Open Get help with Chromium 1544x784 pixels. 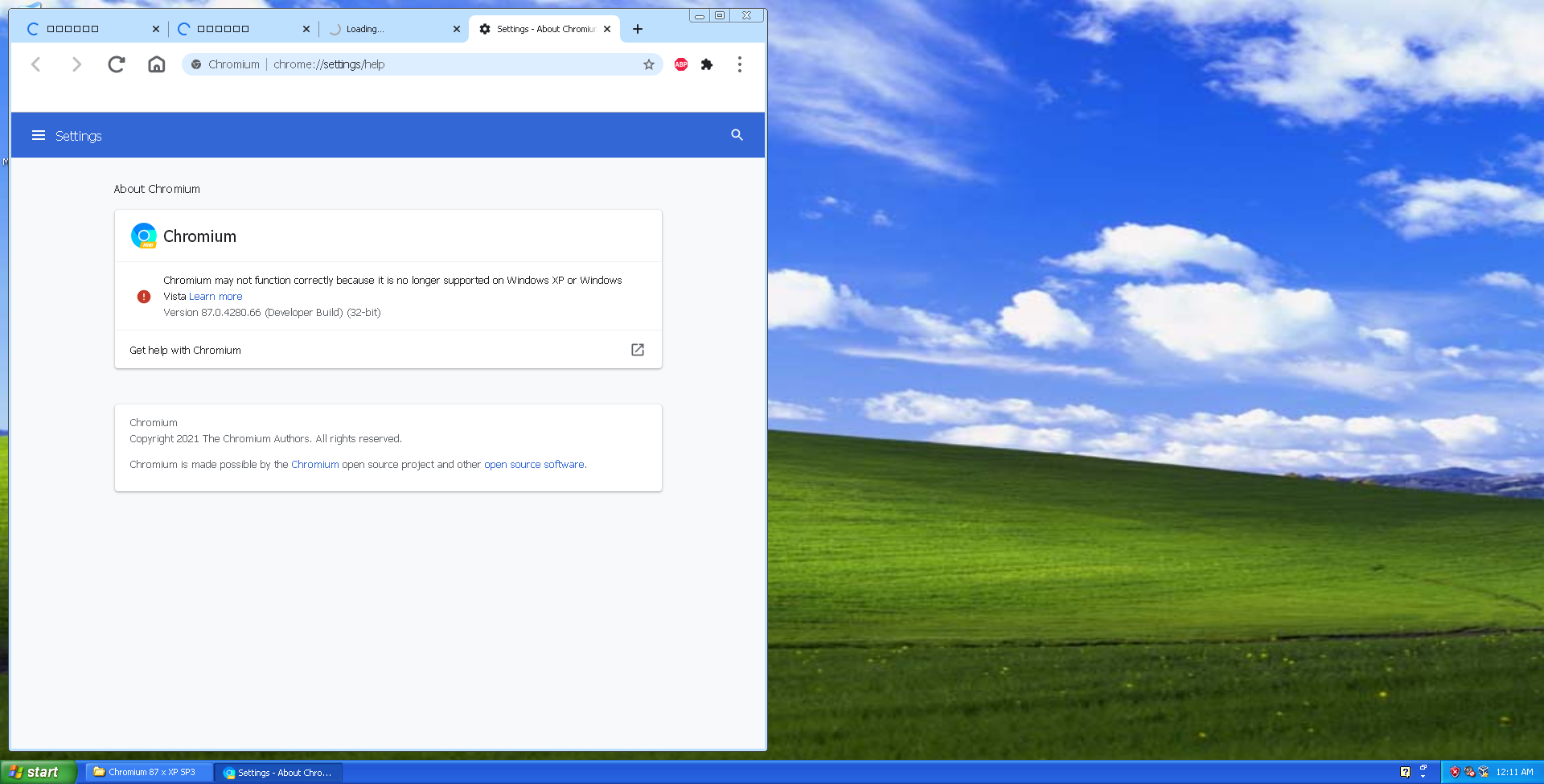pos(388,350)
